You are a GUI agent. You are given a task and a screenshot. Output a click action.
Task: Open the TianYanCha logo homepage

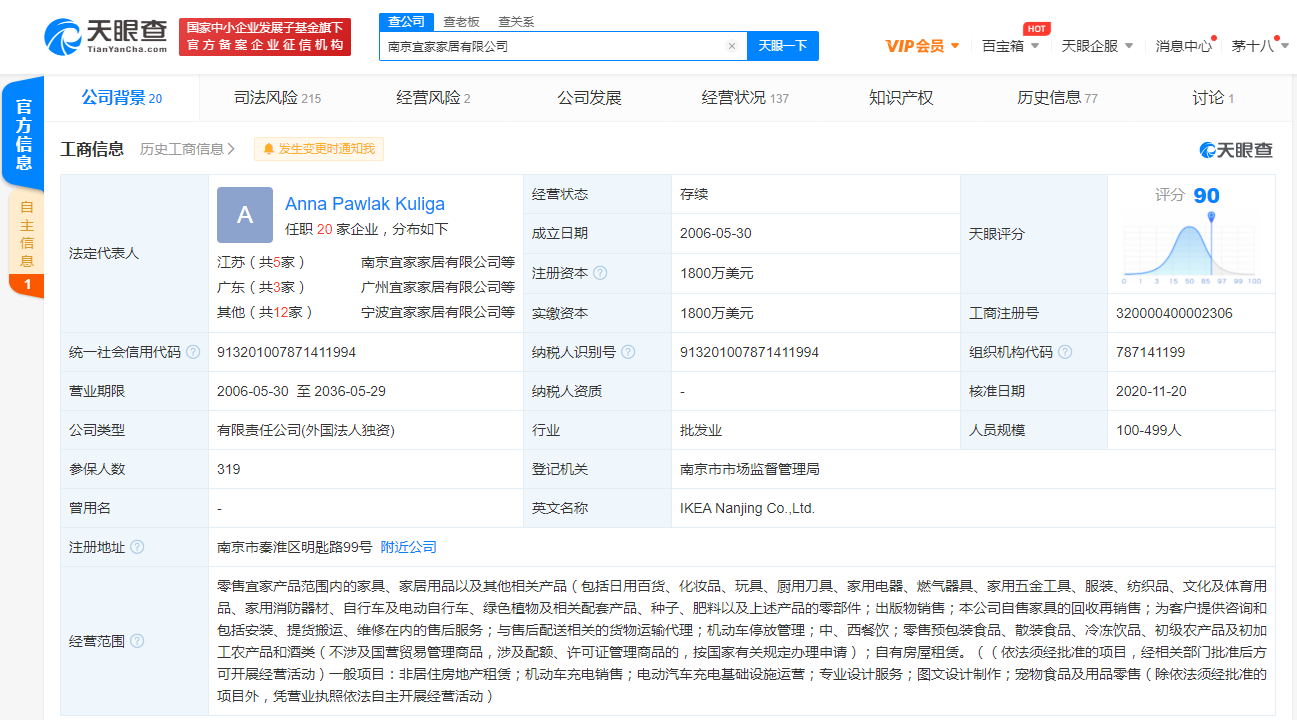coord(105,37)
